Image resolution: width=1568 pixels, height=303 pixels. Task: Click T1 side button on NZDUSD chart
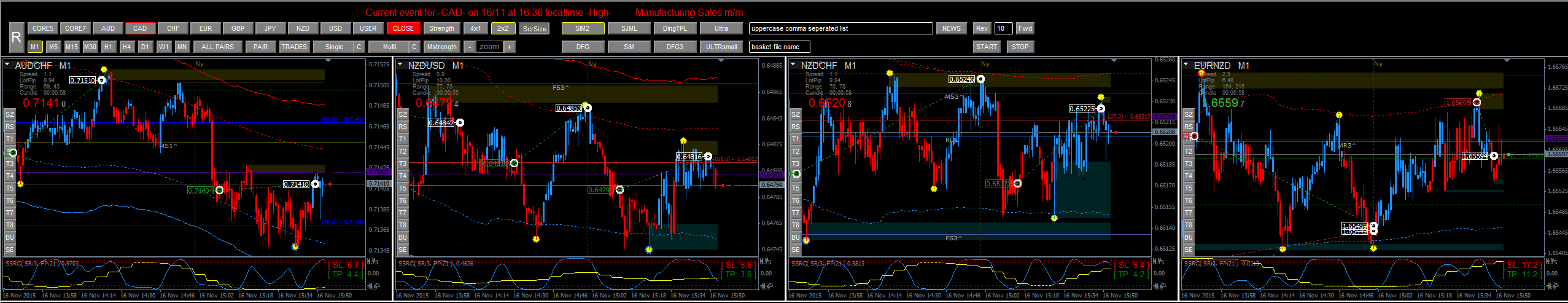click(x=403, y=139)
